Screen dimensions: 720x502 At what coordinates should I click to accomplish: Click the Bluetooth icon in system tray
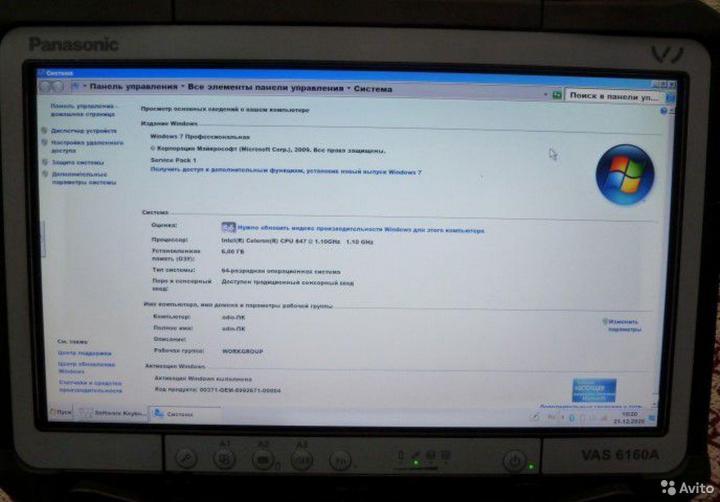click(572, 418)
